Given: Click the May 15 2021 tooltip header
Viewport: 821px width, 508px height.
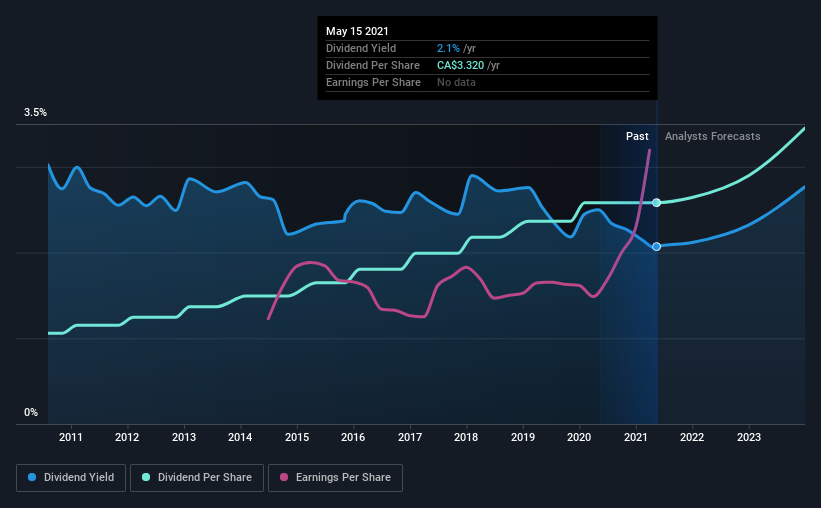Looking at the screenshot, I should tap(357, 31).
